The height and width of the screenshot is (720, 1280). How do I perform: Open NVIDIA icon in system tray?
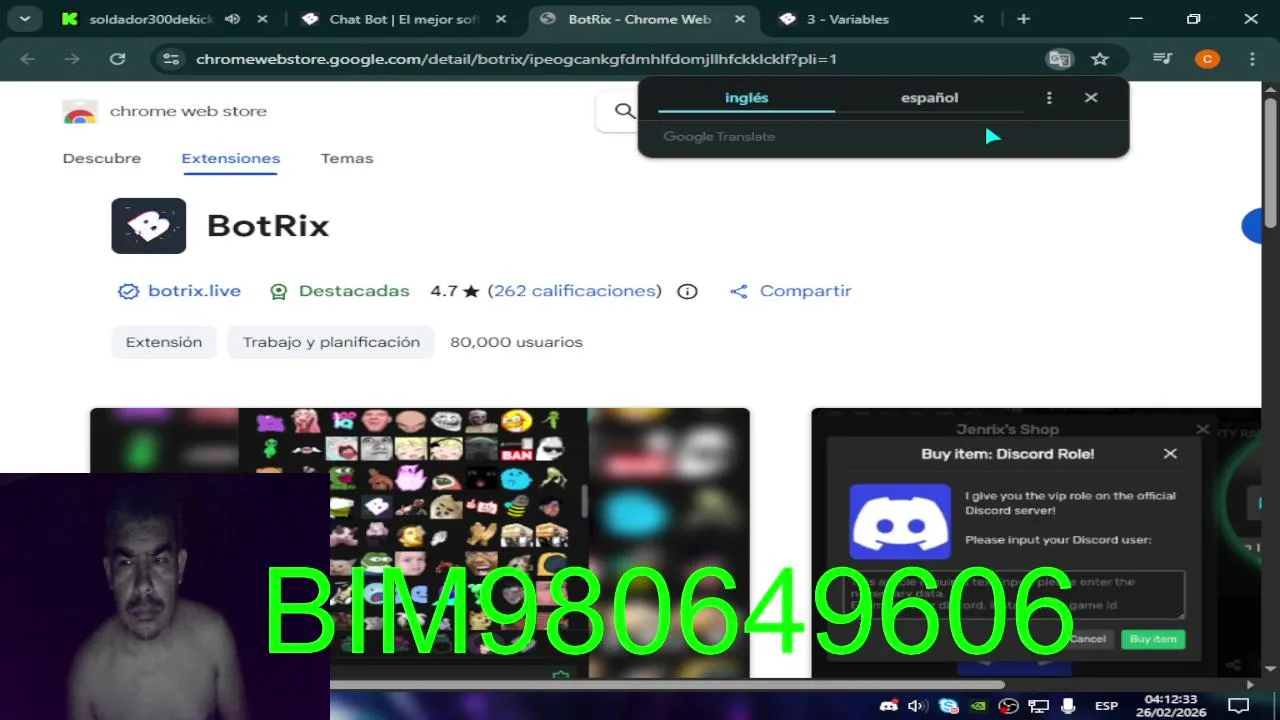point(979,706)
